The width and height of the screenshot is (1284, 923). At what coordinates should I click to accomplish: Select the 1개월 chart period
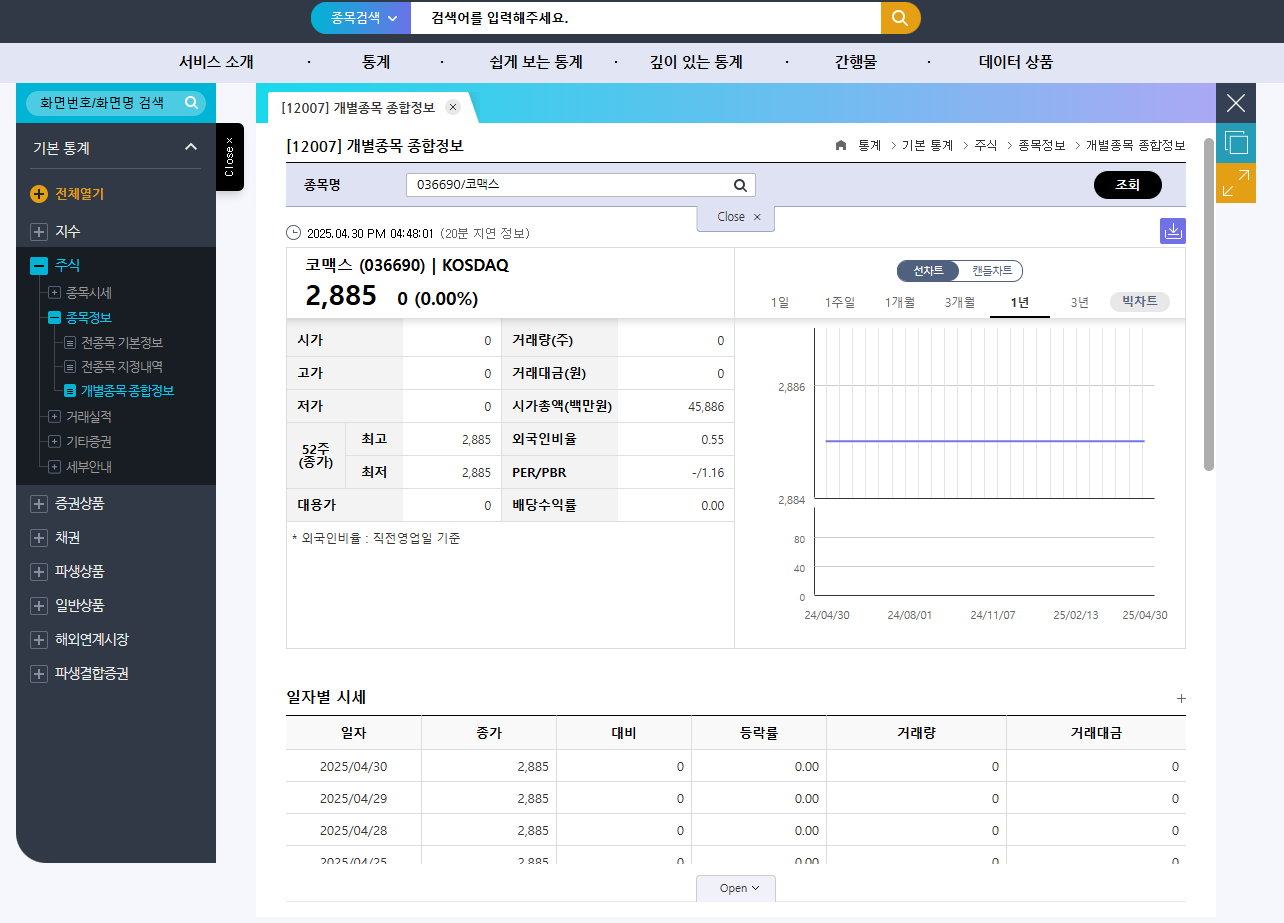tap(900, 302)
